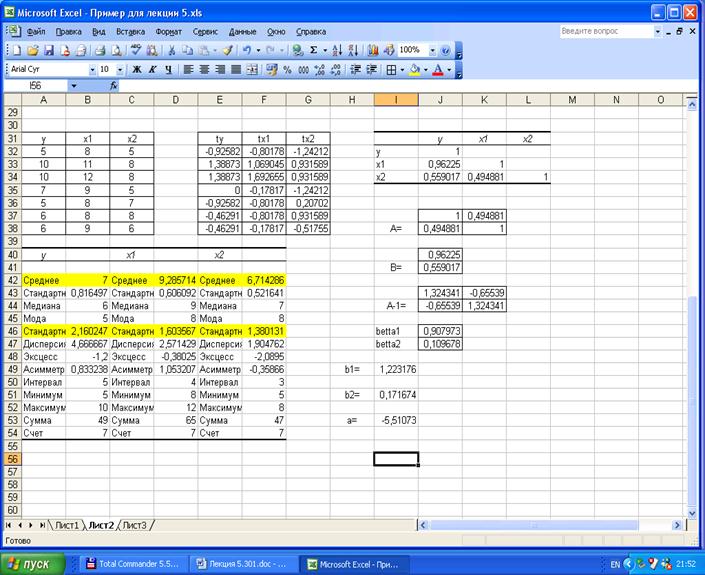Increase indent in the formatting toolbar
Screen dimensions: 705x575
pyautogui.click(x=371, y=70)
